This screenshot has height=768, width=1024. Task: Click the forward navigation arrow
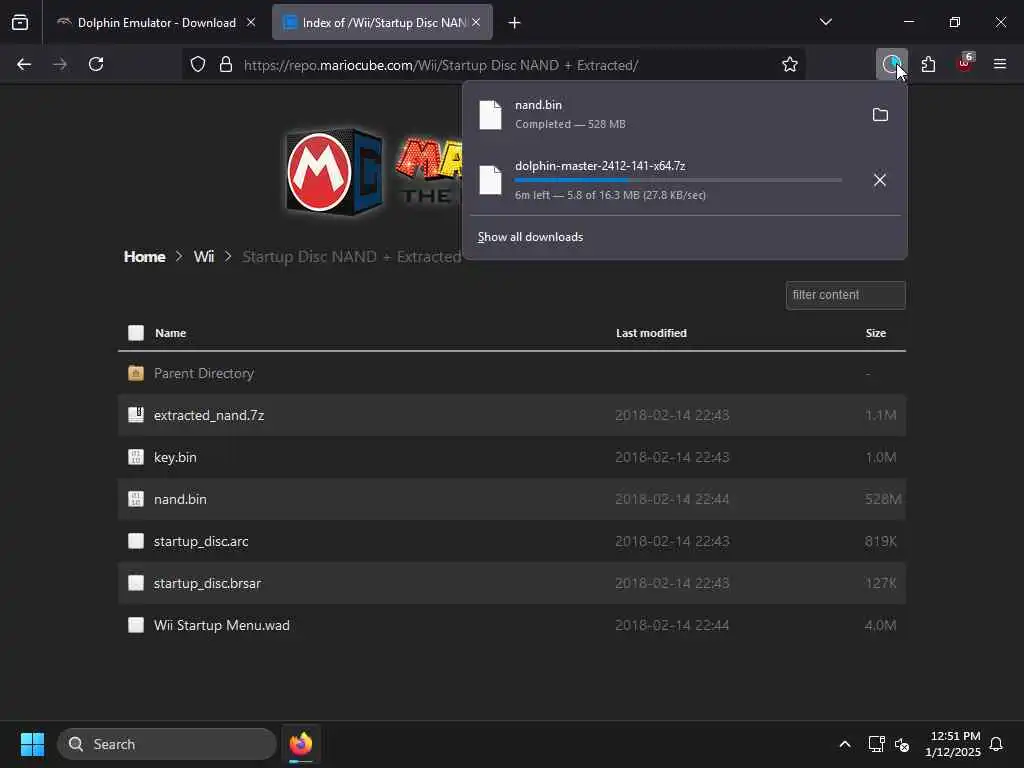click(60, 65)
